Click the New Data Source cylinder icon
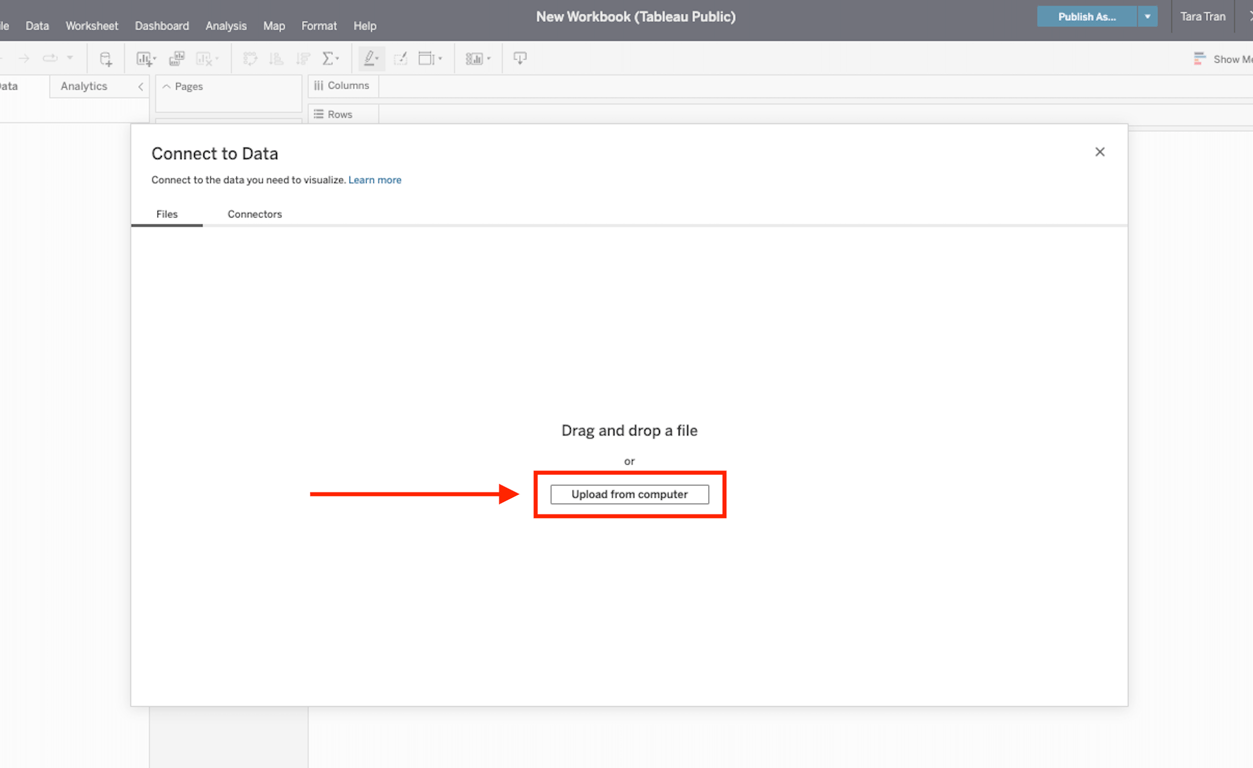 coord(105,59)
